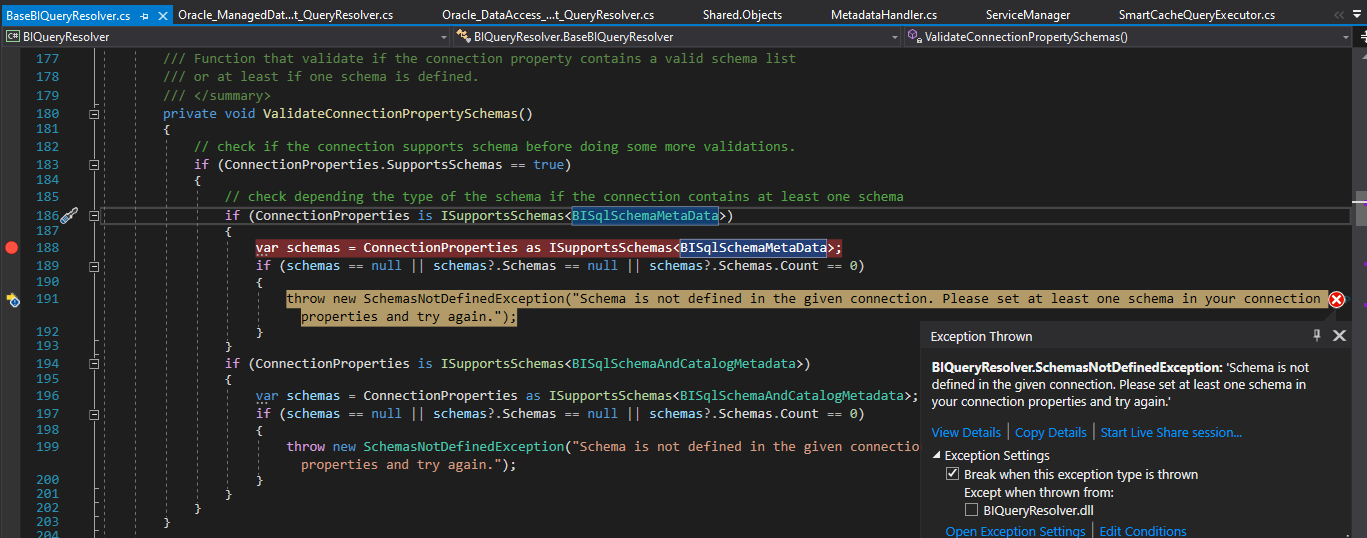The height and width of the screenshot is (538, 1367).
Task: Collapse the code block at line 186
Action: coord(94,216)
